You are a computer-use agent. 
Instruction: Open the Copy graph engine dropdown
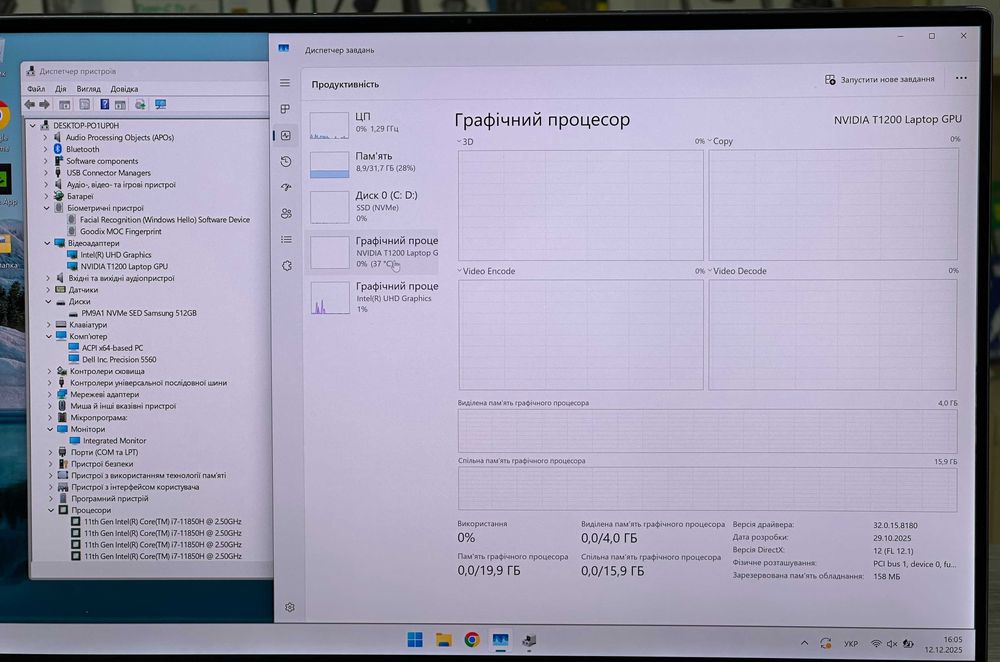click(x=721, y=141)
